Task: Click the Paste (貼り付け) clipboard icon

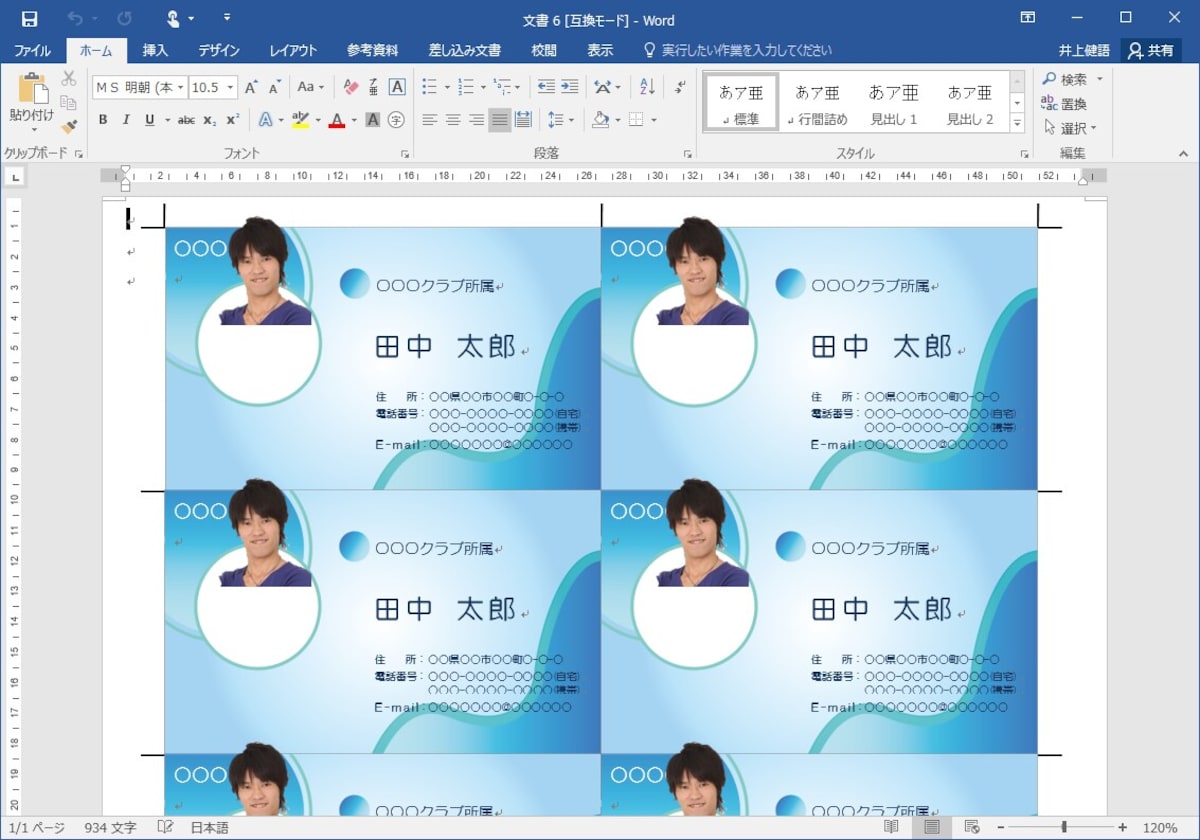Action: (x=32, y=103)
